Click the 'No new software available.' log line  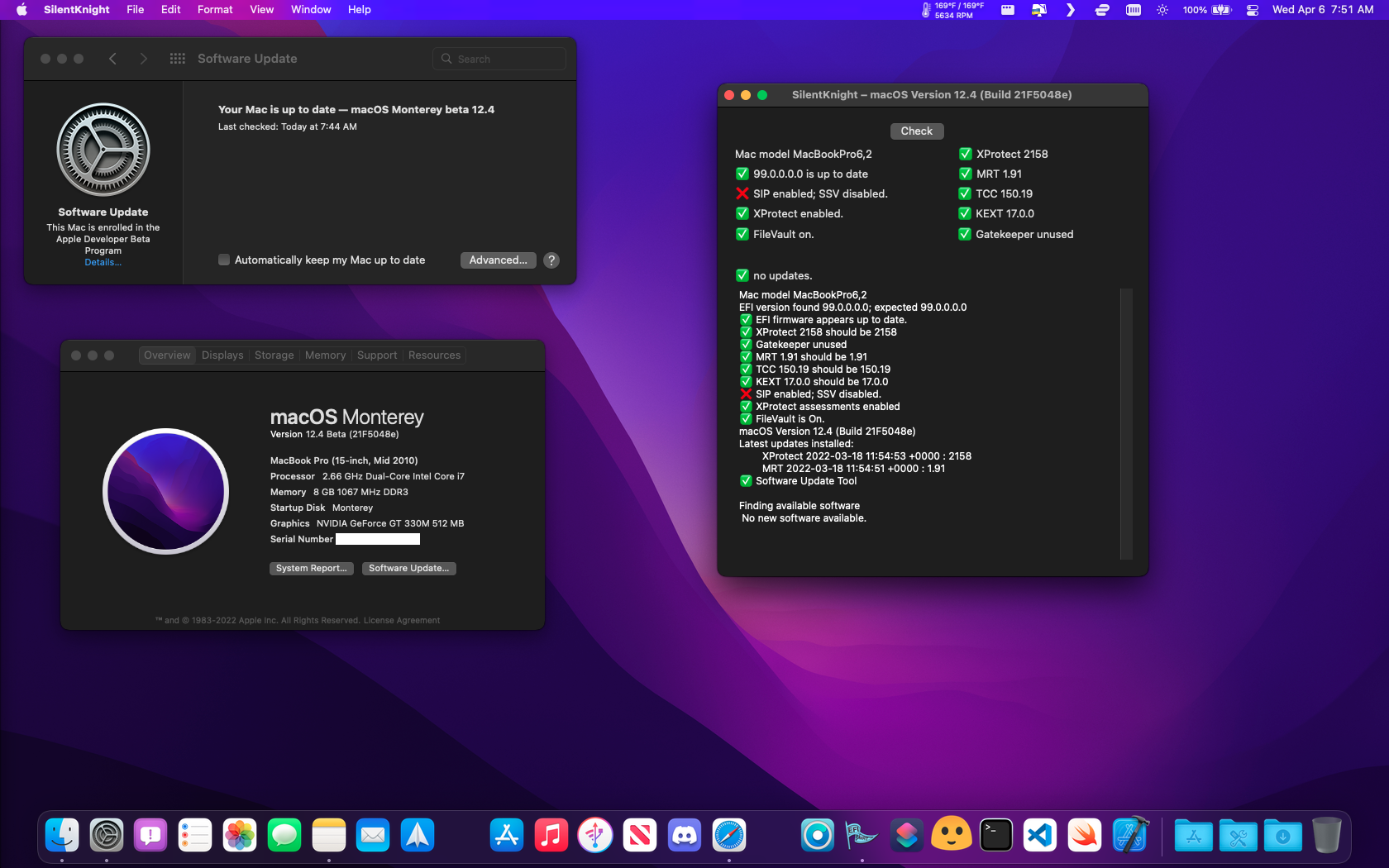[x=804, y=518]
